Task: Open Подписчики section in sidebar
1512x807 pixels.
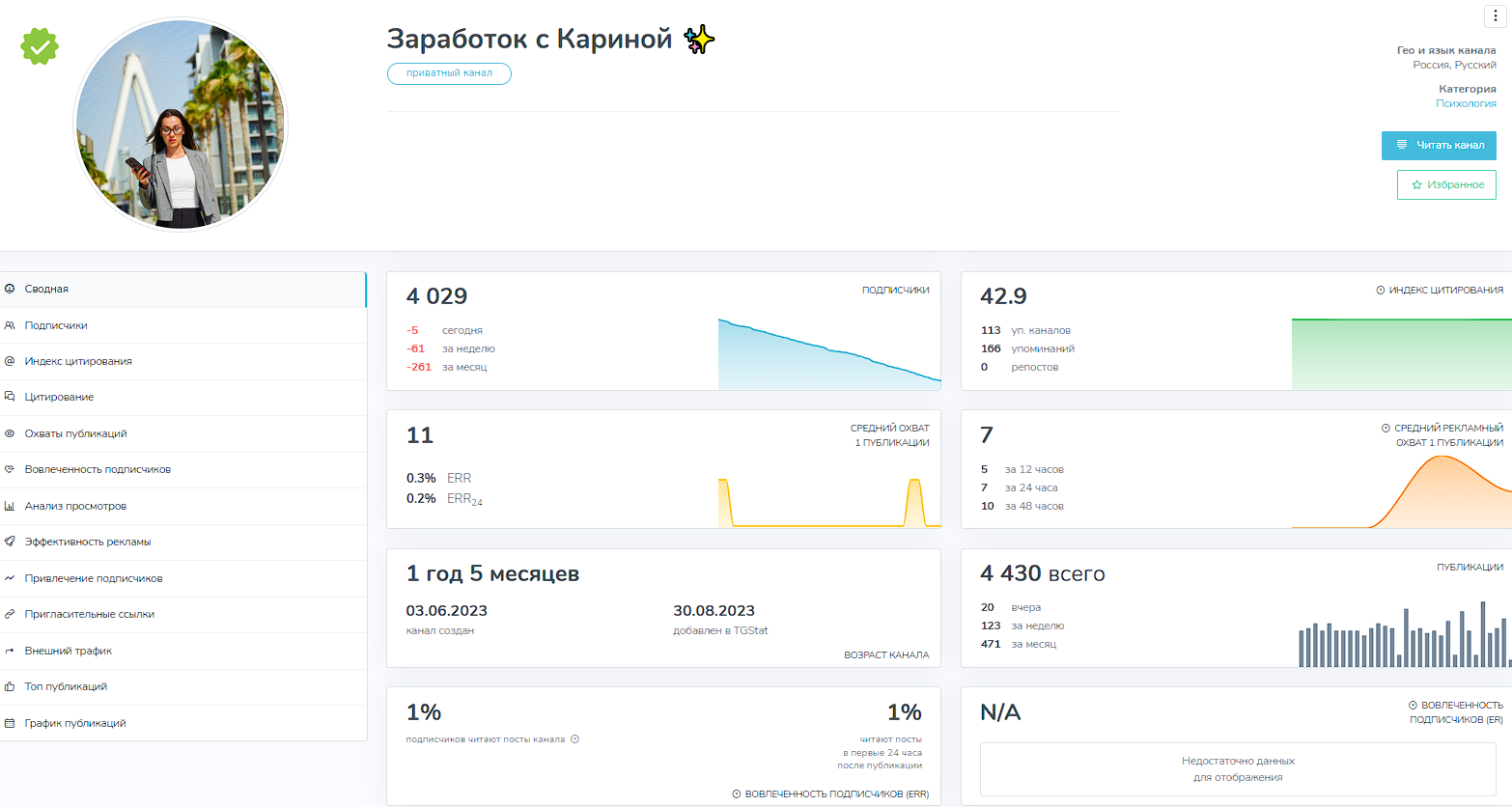Action: coord(56,325)
